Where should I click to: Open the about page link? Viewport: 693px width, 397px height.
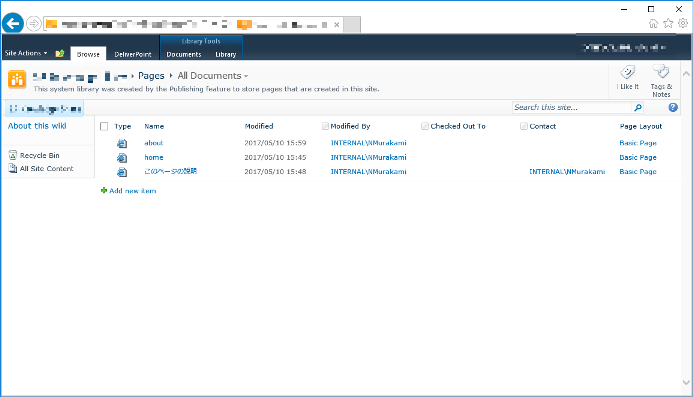[154, 143]
